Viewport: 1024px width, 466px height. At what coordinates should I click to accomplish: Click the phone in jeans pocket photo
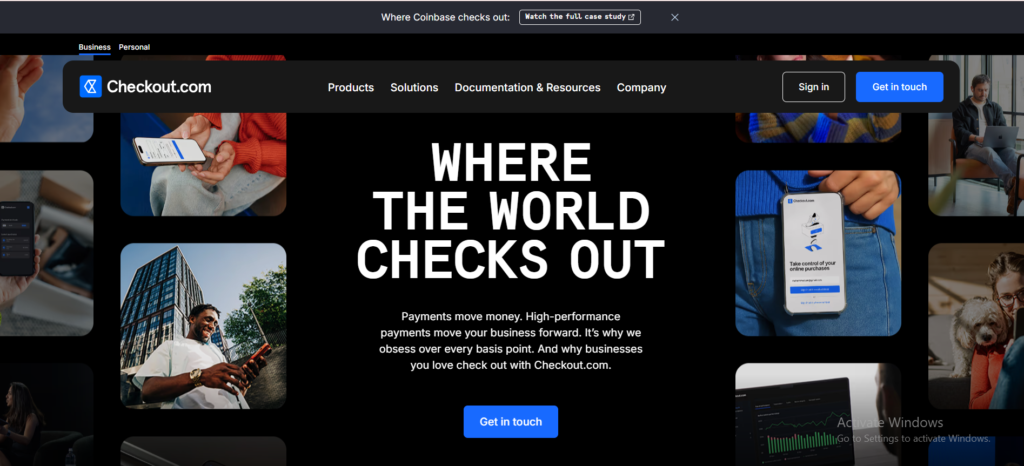point(818,253)
